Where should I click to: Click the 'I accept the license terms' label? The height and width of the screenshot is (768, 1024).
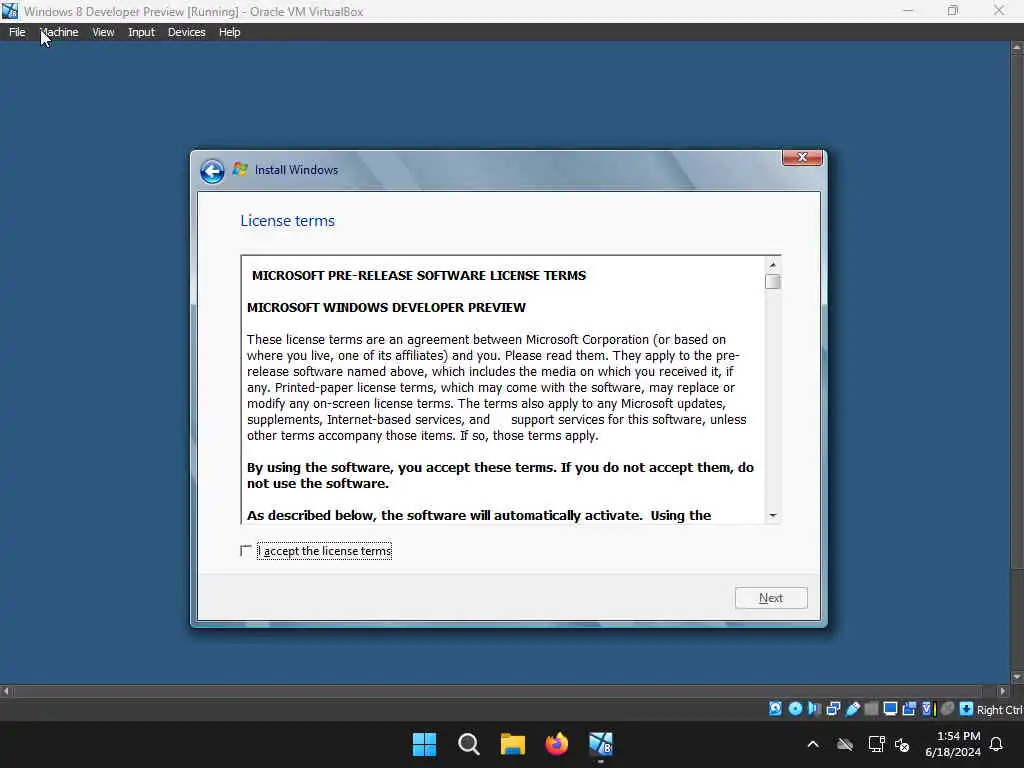coord(325,551)
